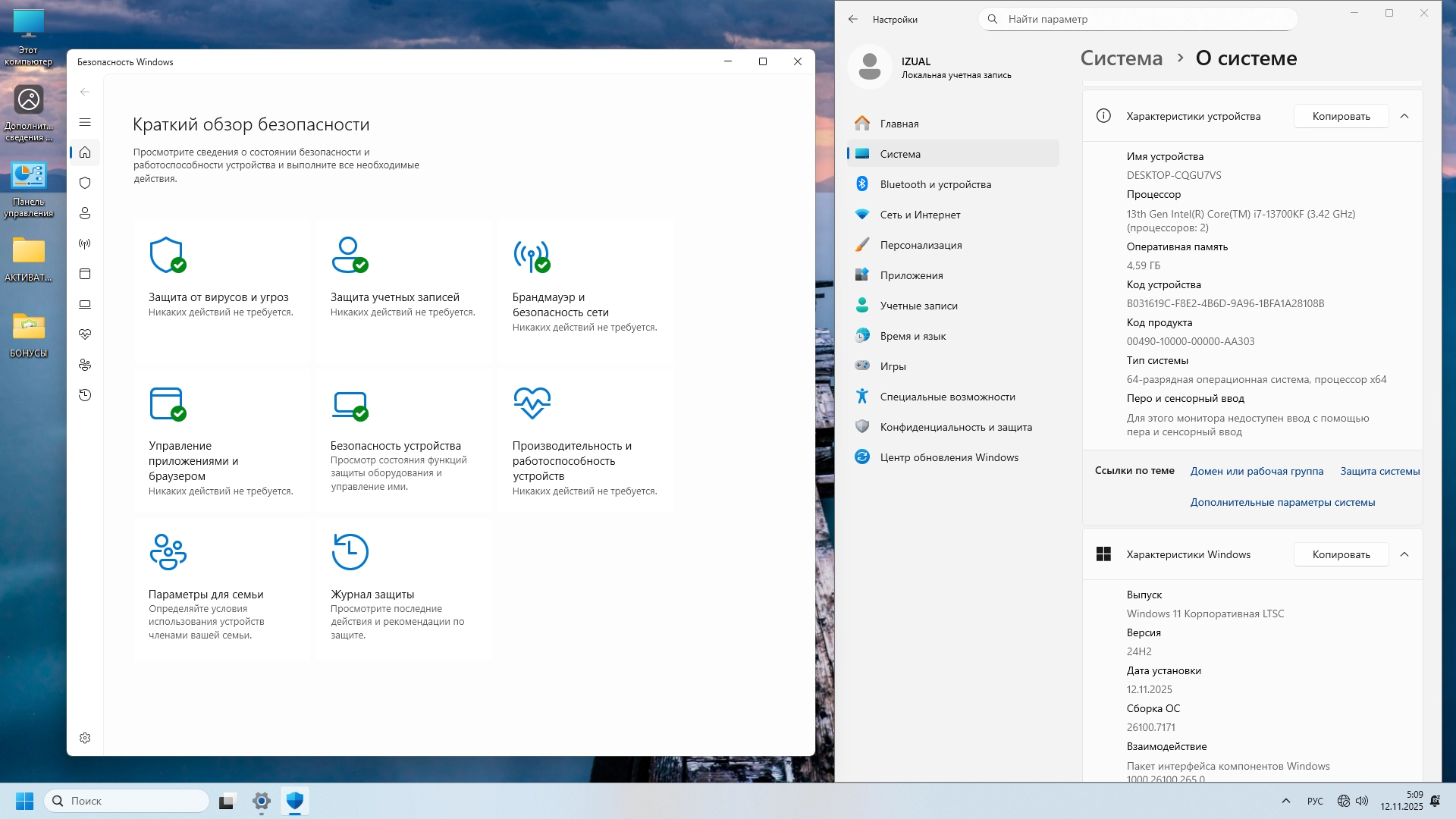Screen dimensions: 1456x819
Task: Open App & browser control sidebar icon
Action: click(85, 274)
